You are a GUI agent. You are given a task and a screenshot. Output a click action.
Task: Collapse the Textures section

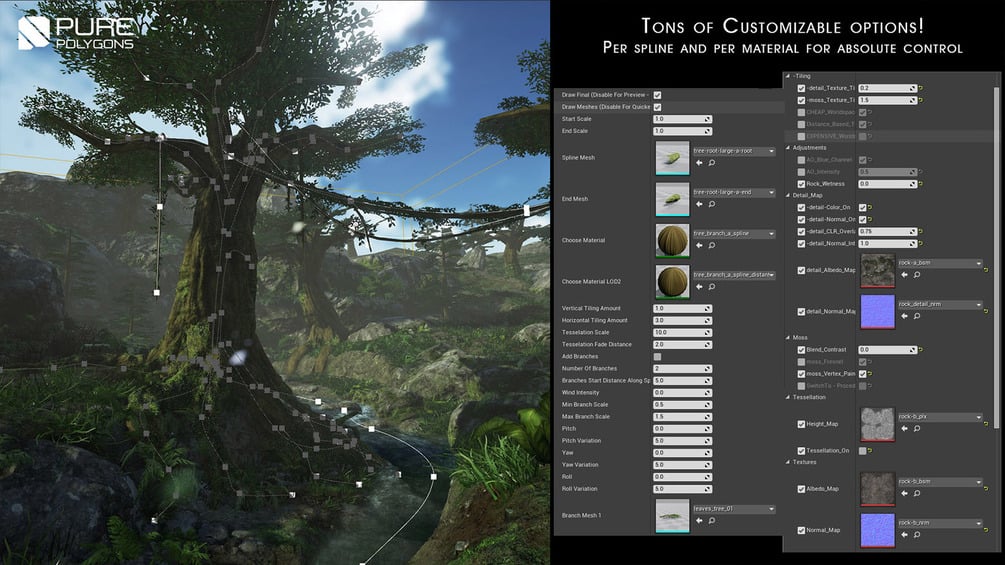click(x=788, y=462)
